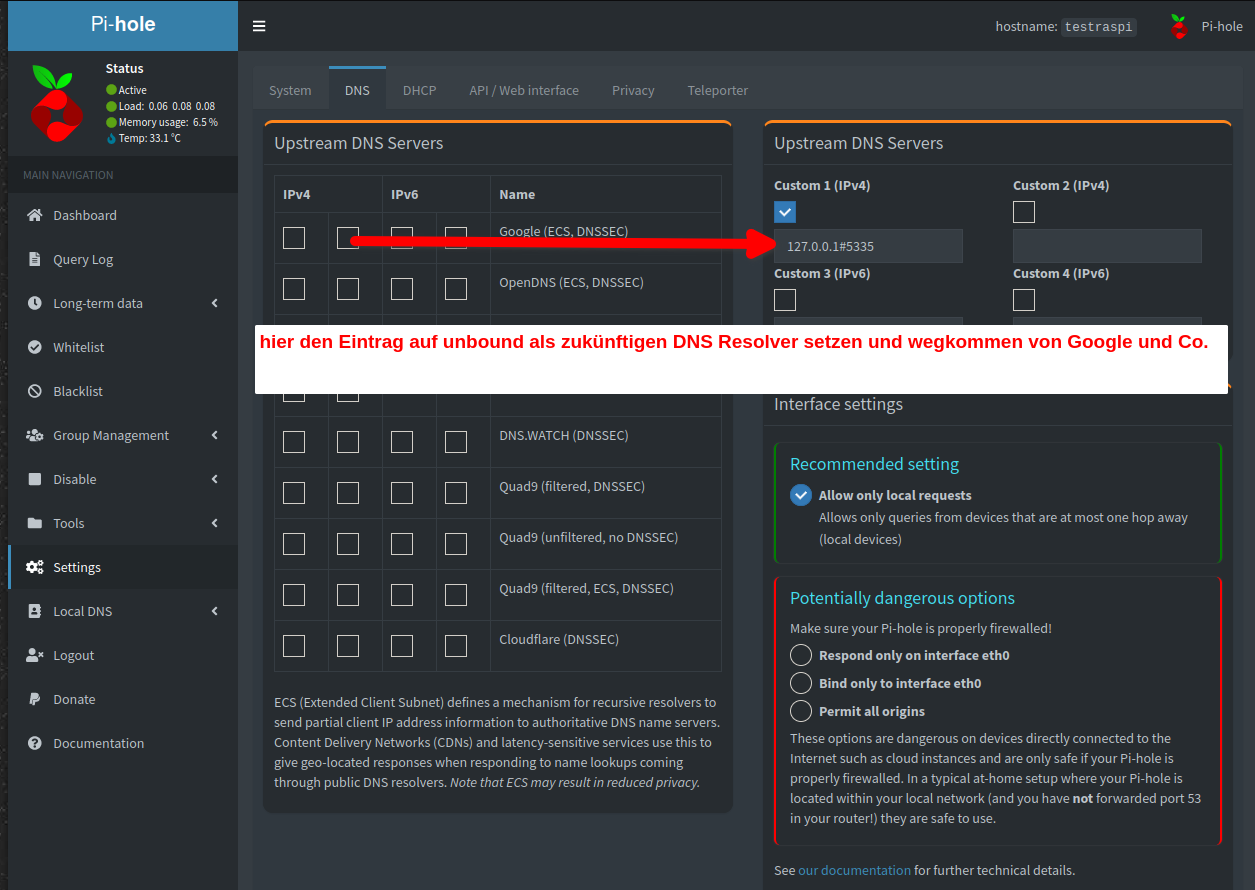Screen dimensions: 1255x890
Task: Select Respond only on interface eth0
Action: click(801, 655)
